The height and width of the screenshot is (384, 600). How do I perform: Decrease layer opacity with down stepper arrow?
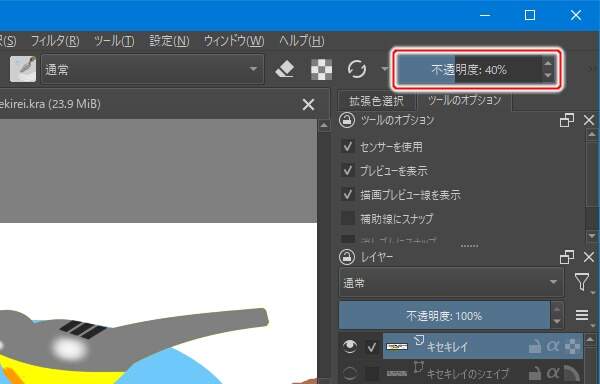[x=557, y=322]
